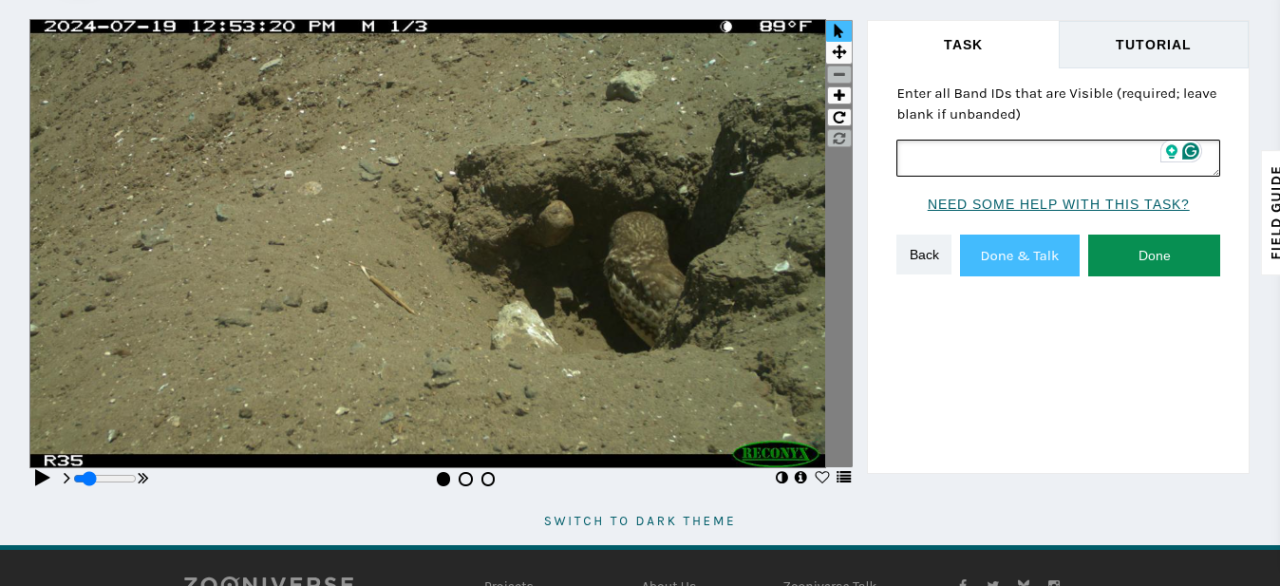The height and width of the screenshot is (586, 1280).
Task: Play the image sequence
Action: [x=42, y=478]
